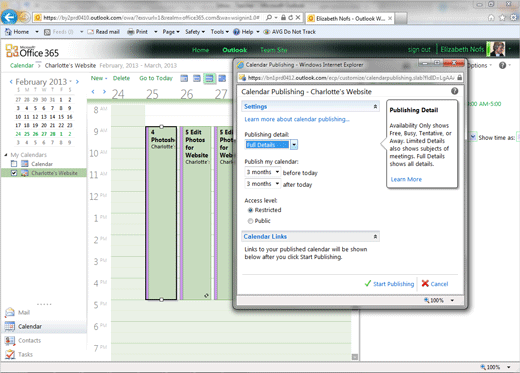This screenshot has width=520, height=373.
Task: Switch to week view icon
Action: (209, 78)
